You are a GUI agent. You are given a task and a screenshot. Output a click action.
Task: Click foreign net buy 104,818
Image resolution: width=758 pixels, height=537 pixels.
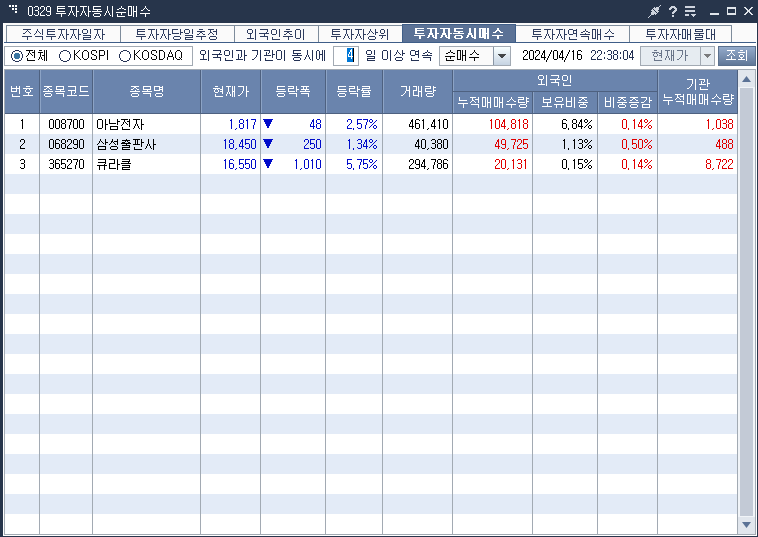pos(509,124)
